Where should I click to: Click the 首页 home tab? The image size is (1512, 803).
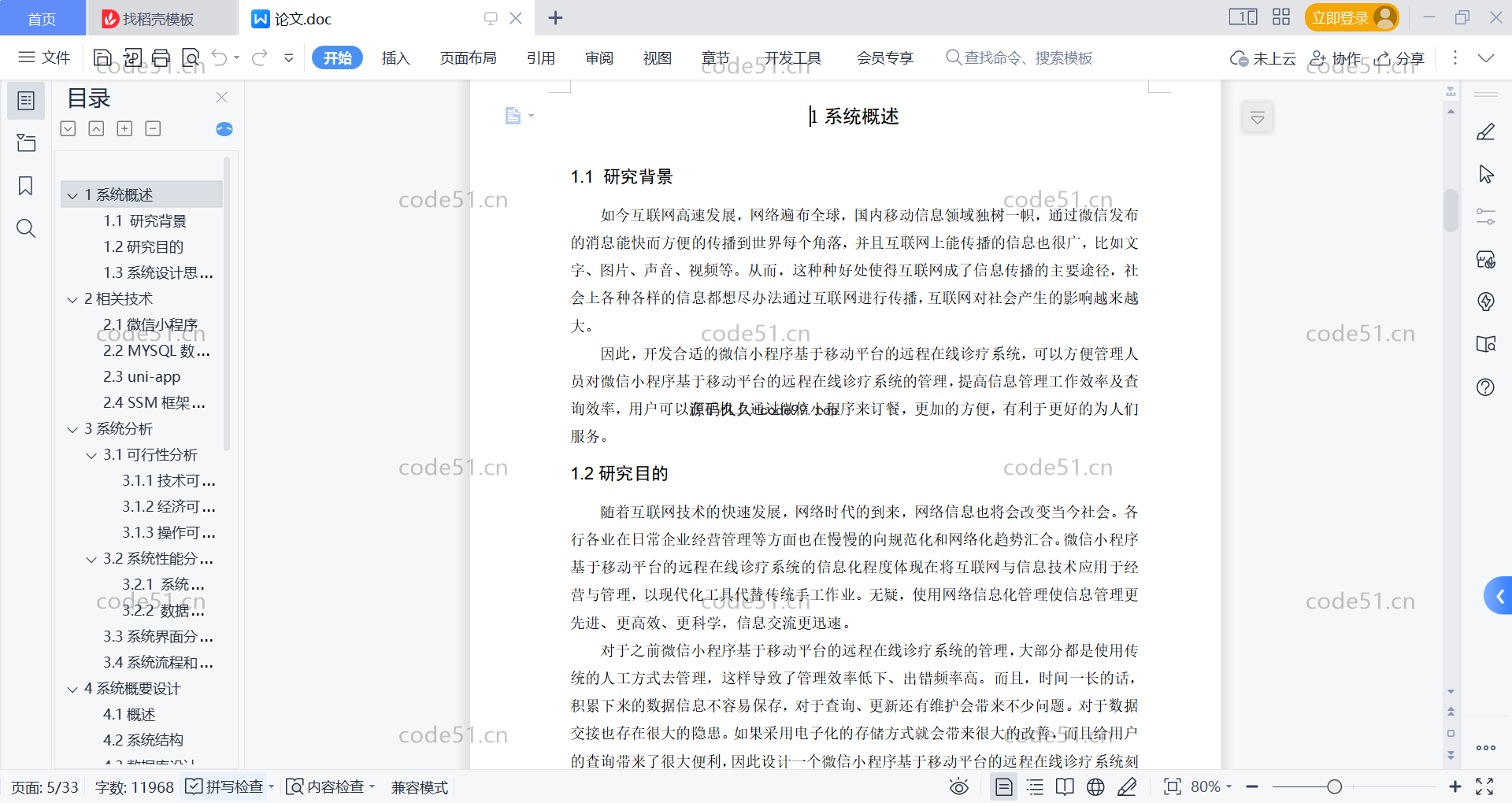(x=43, y=18)
